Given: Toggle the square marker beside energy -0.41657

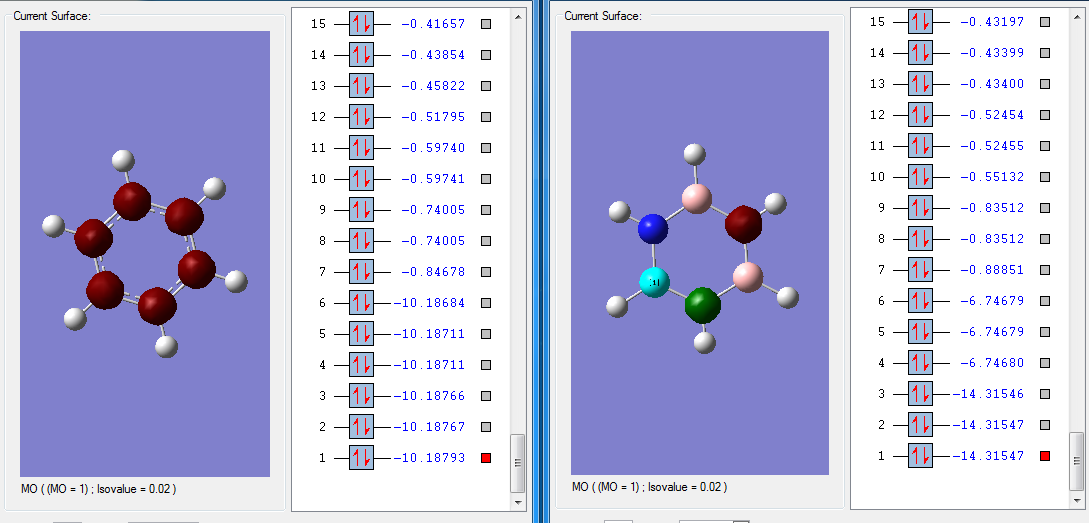Looking at the screenshot, I should click(x=486, y=24).
